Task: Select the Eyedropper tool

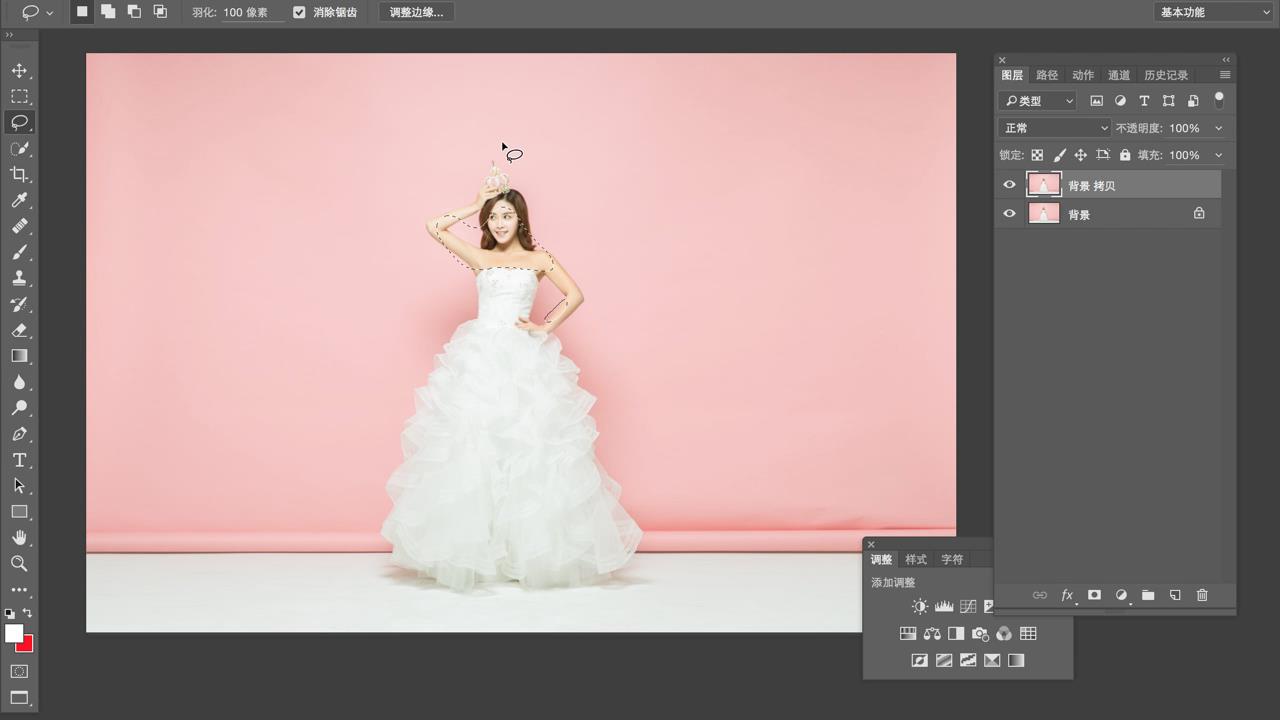Action: pyautogui.click(x=19, y=201)
